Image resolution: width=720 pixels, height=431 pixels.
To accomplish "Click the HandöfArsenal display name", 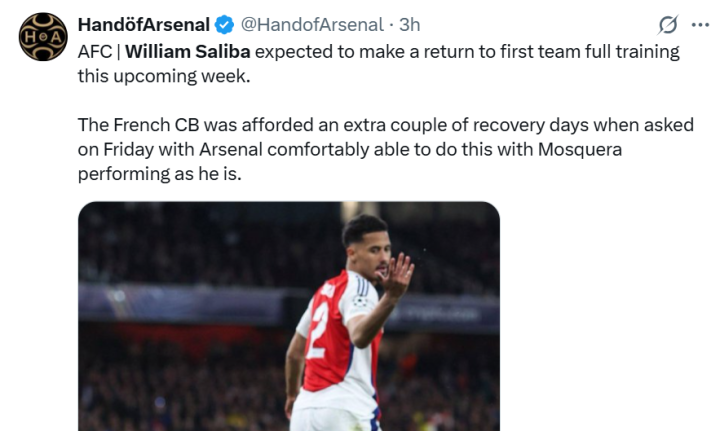I will [144, 24].
